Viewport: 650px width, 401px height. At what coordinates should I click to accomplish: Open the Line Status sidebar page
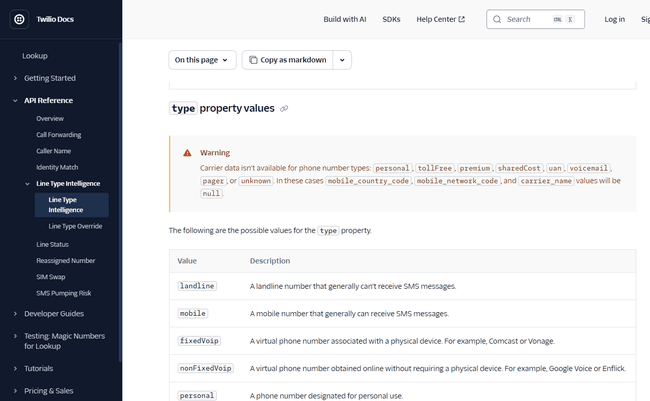(x=52, y=244)
